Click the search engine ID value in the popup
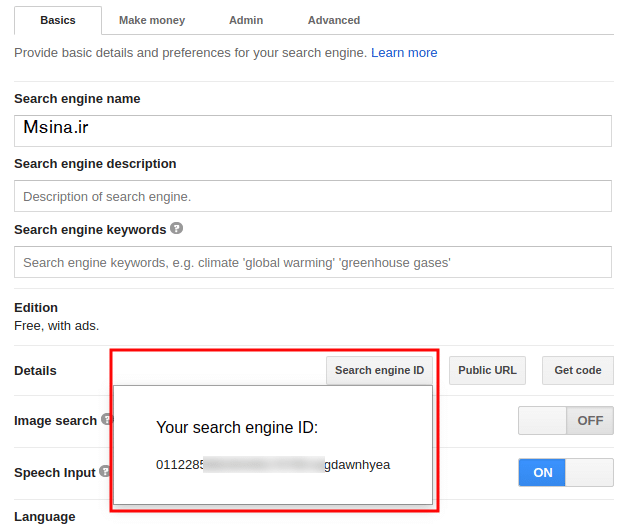Screen dimensions: 630x532 click(273, 465)
